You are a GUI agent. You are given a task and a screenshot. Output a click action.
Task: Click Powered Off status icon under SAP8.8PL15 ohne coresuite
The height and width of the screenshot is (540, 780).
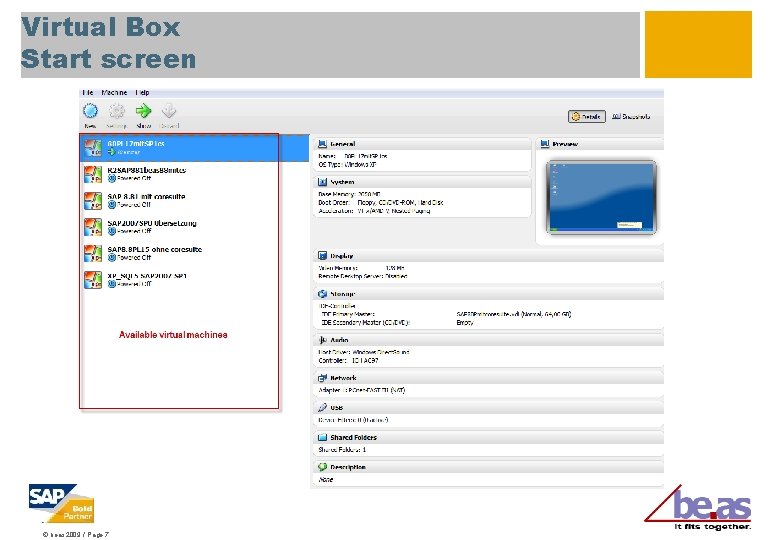pos(111,258)
